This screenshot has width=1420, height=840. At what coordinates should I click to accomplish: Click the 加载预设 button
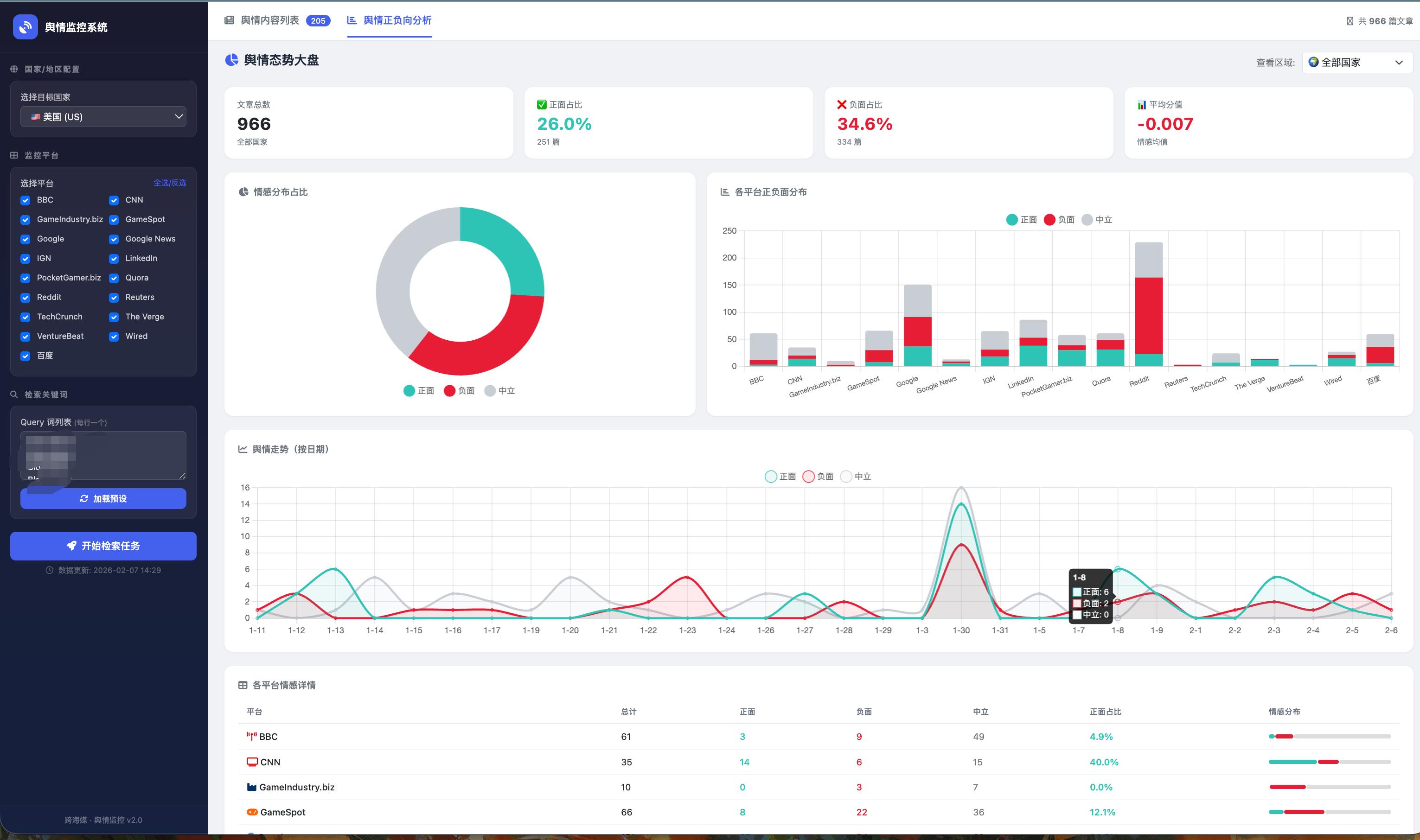pyautogui.click(x=103, y=498)
